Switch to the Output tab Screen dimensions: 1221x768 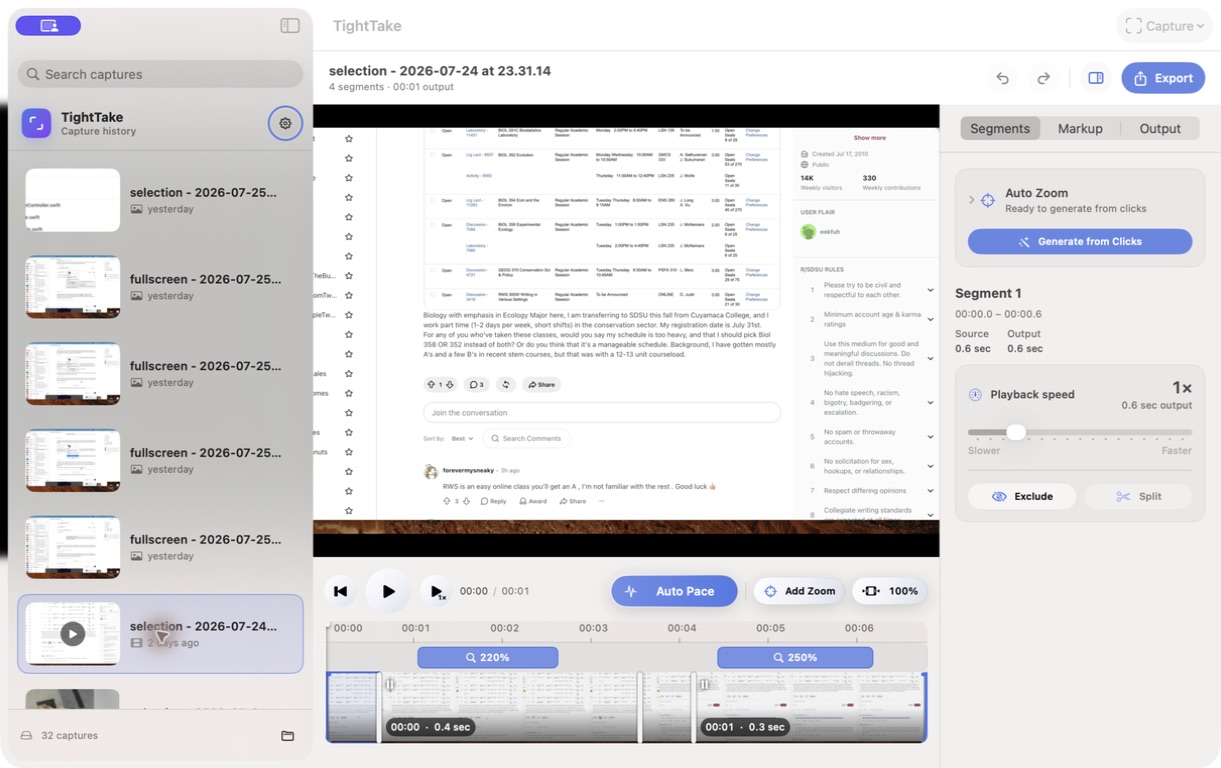point(1160,128)
